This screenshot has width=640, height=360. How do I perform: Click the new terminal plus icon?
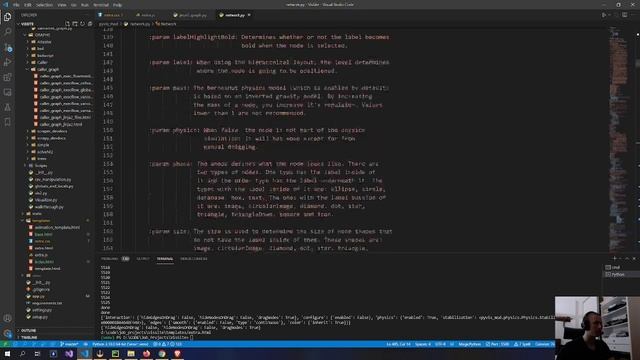coord(615,258)
